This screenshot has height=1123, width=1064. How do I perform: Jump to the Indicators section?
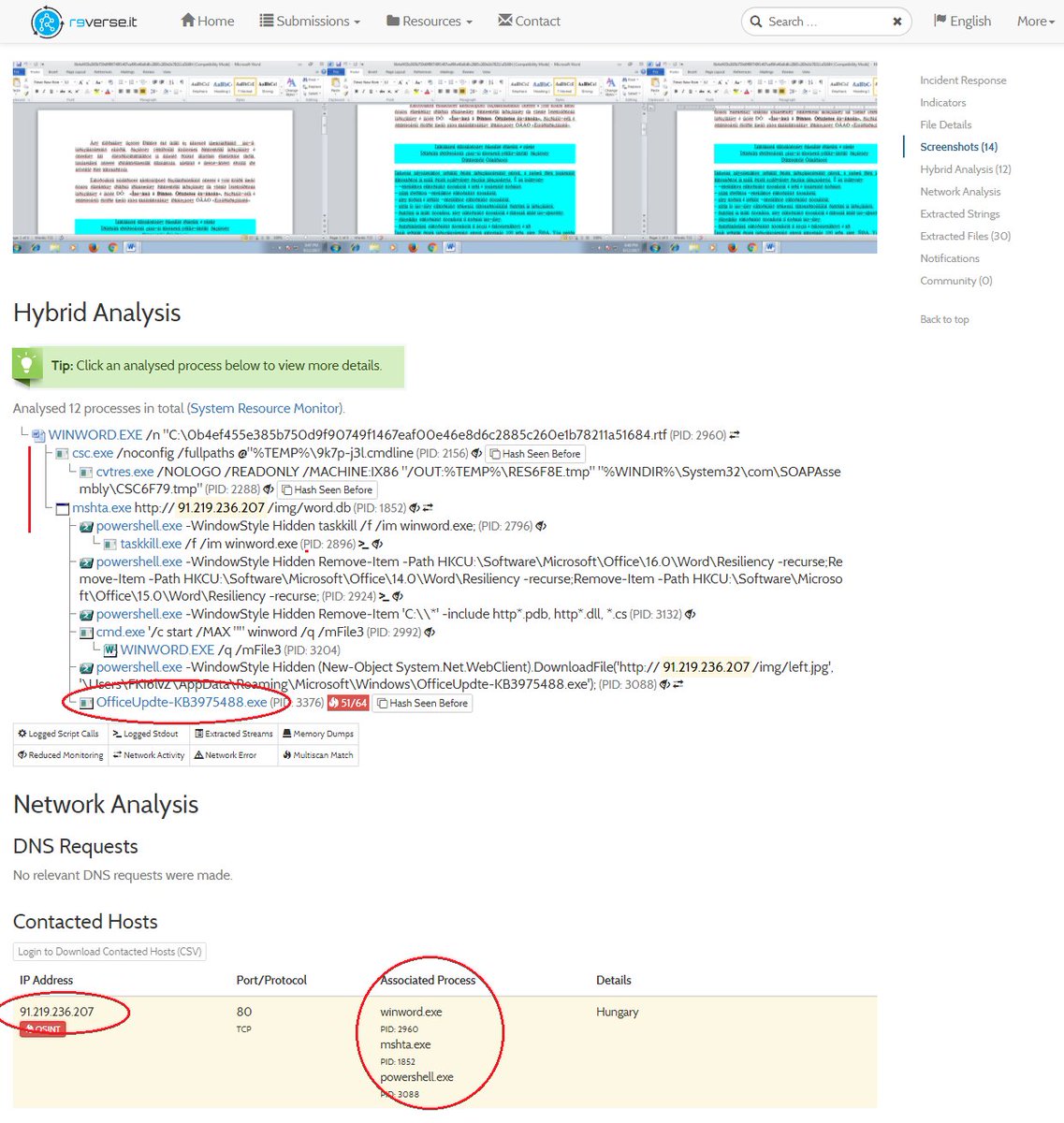(x=942, y=103)
